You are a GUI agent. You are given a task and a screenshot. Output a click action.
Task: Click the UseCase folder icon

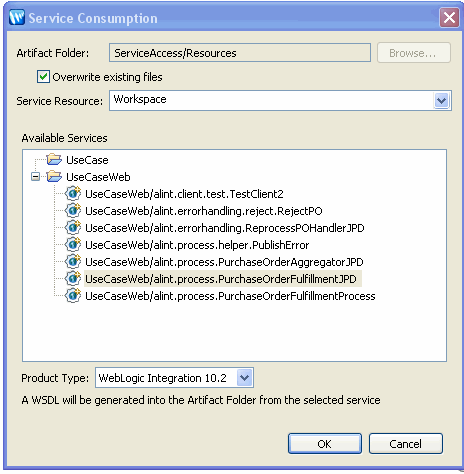pos(54,159)
